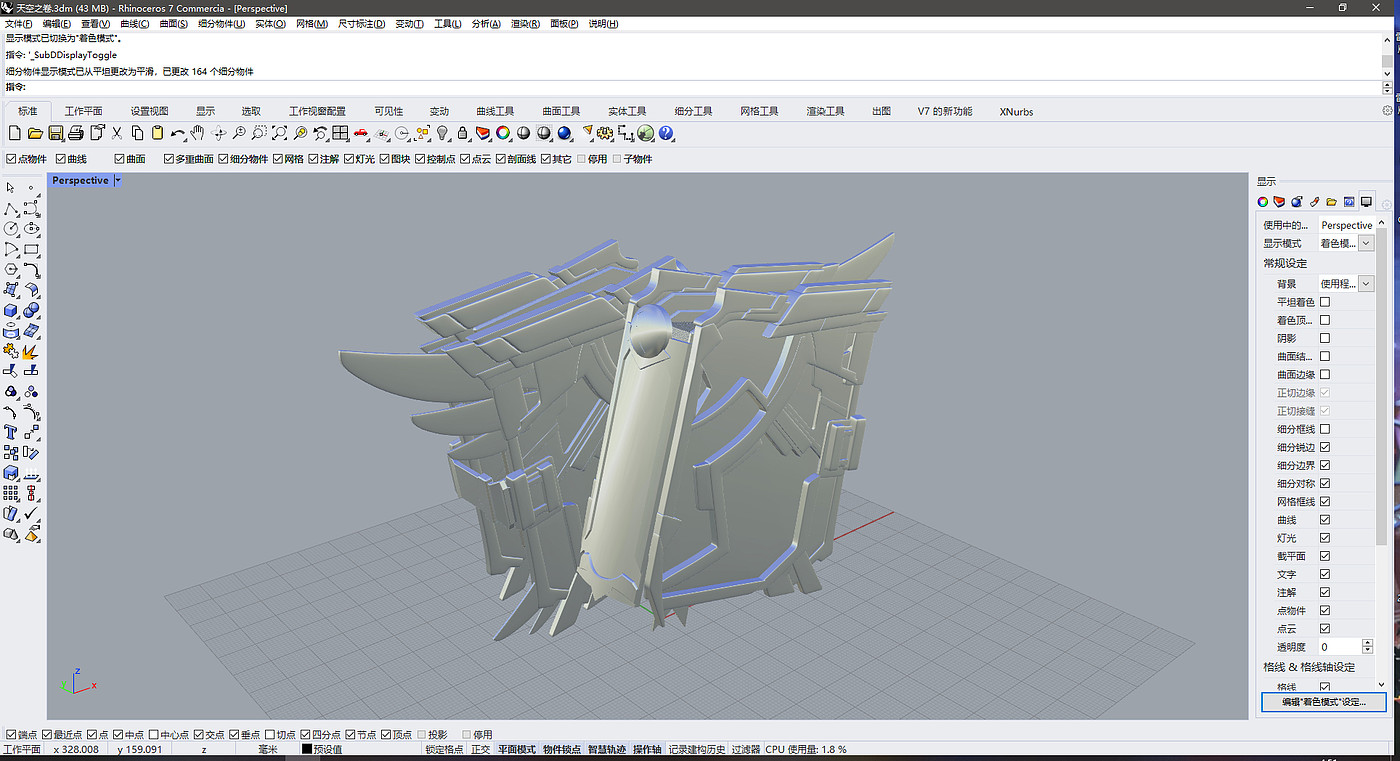Expand the 背景 background dropdown

click(1366, 284)
